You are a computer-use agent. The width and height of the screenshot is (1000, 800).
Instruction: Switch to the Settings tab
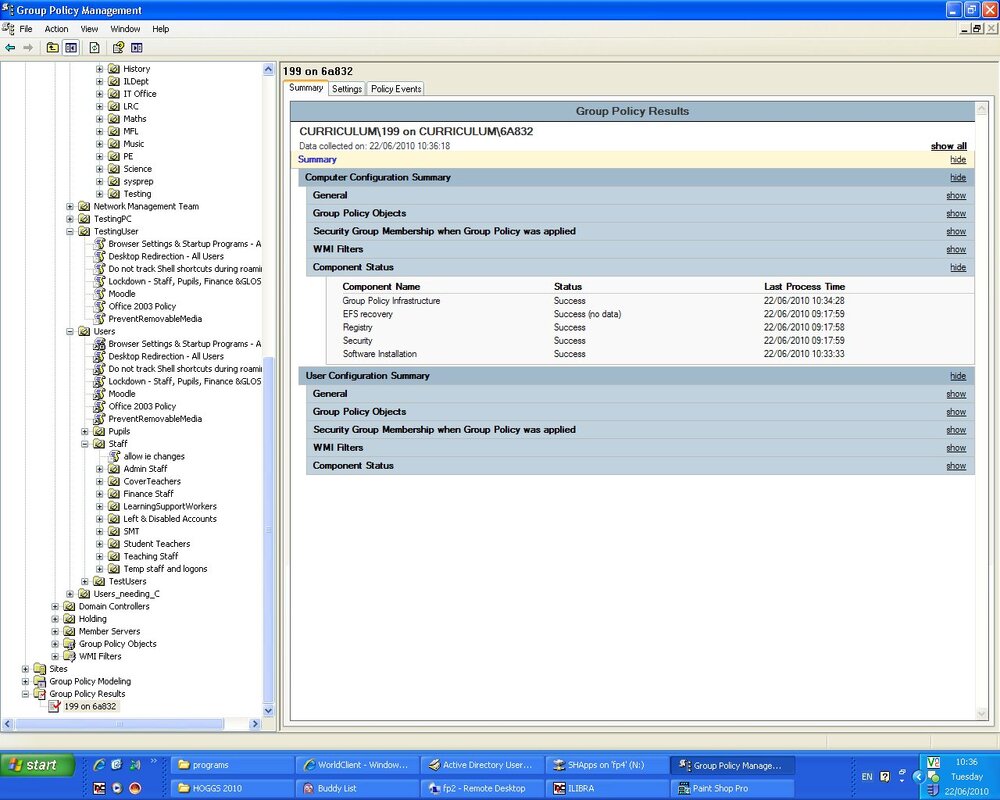(x=347, y=89)
